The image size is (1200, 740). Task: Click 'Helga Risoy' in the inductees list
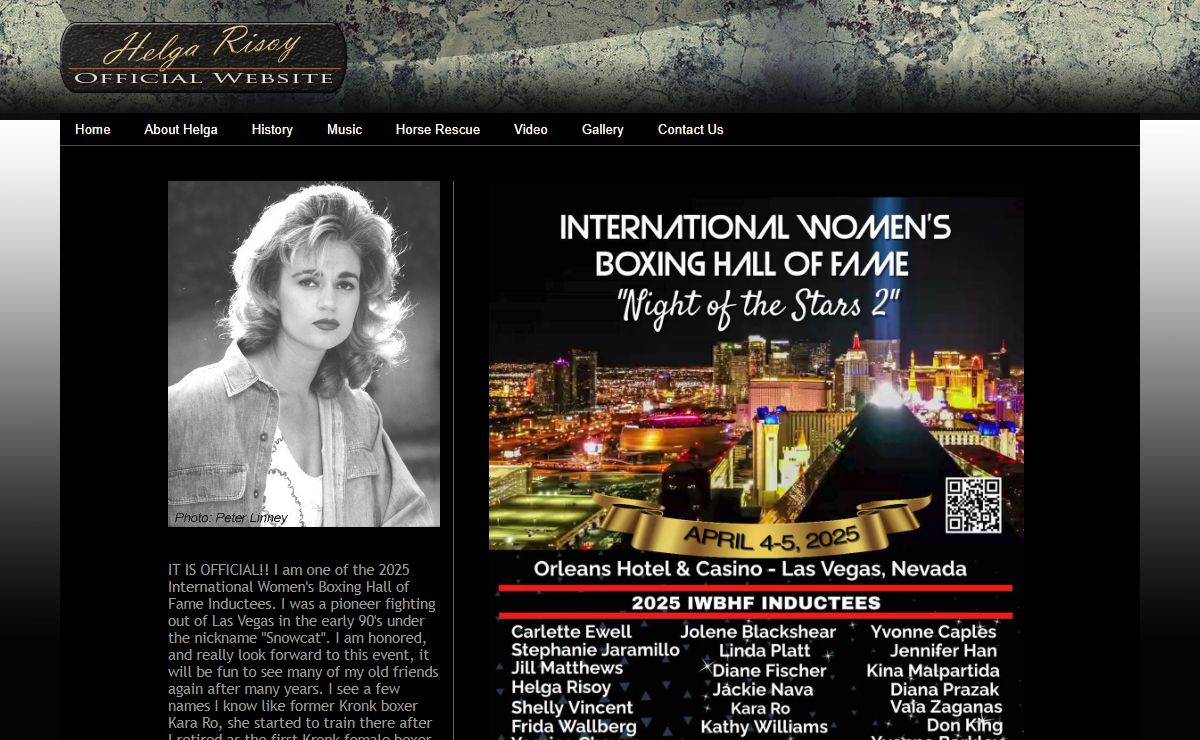(x=561, y=688)
